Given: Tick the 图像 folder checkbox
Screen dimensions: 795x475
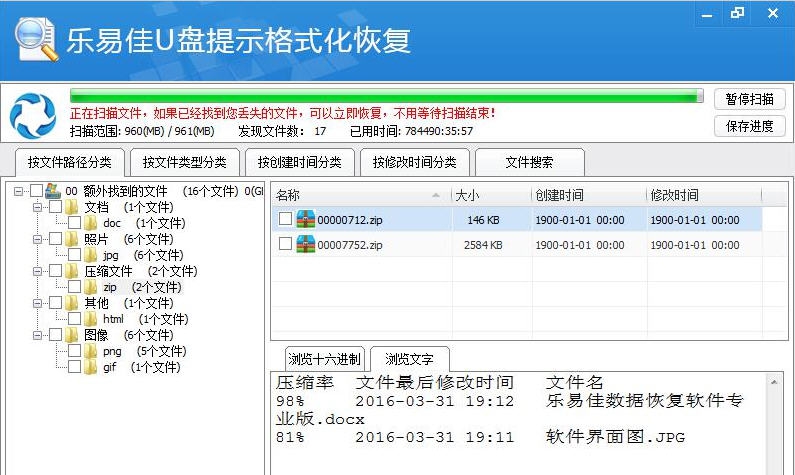Looking at the screenshot, I should pos(55,335).
